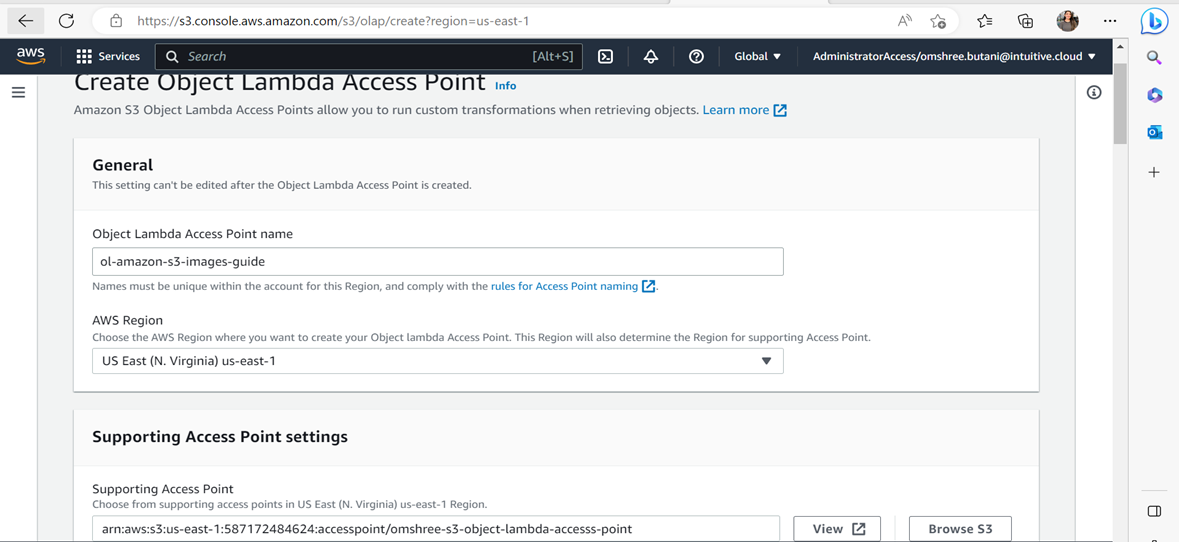Open the Outlook sidebar icon
The height and width of the screenshot is (542, 1179).
click(1154, 132)
